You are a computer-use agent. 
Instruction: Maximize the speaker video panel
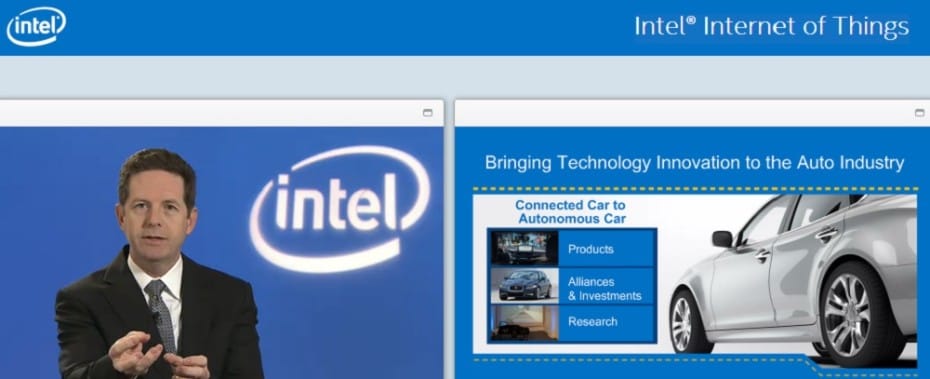point(427,113)
